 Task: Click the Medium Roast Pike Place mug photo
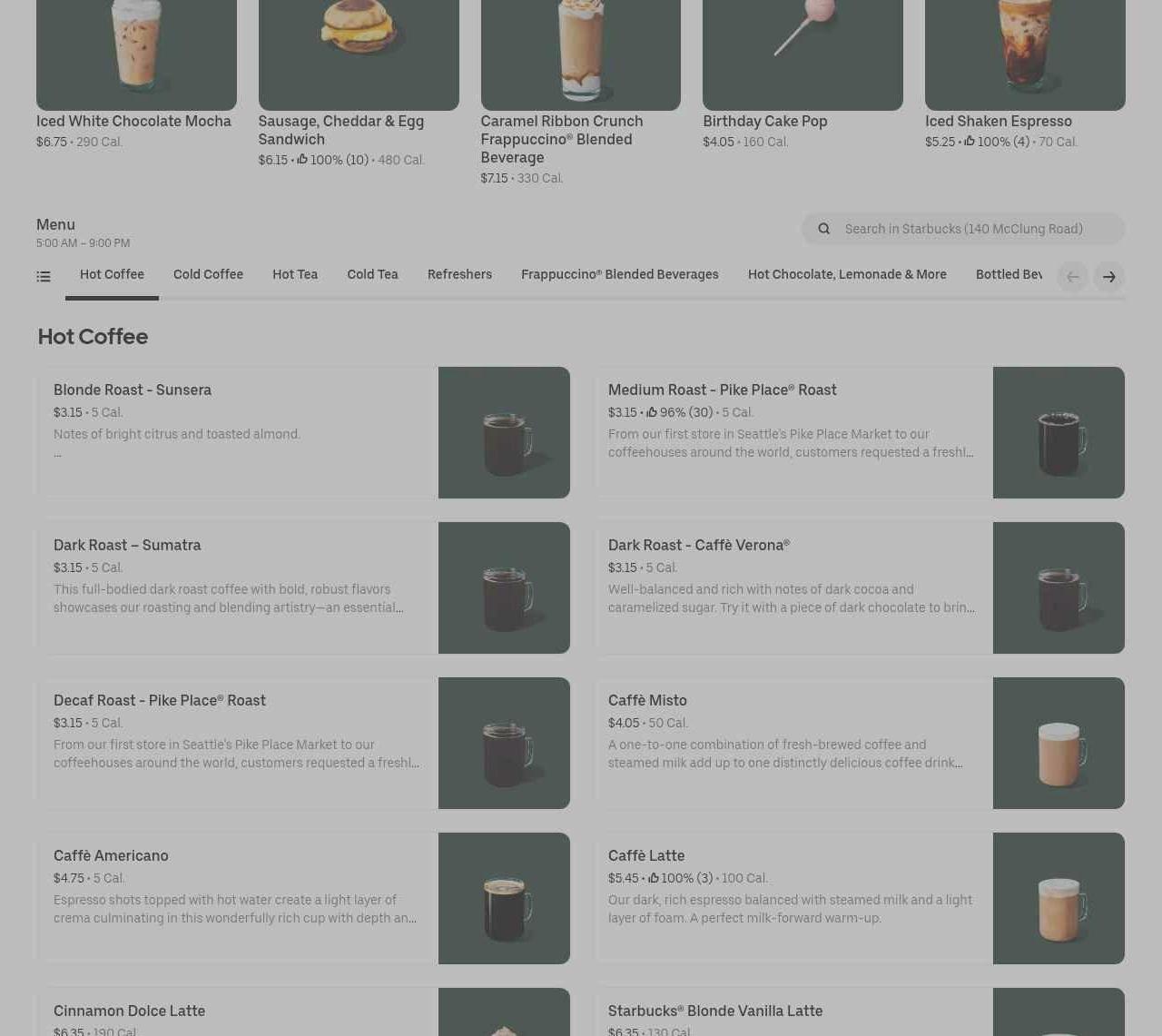click(1059, 432)
